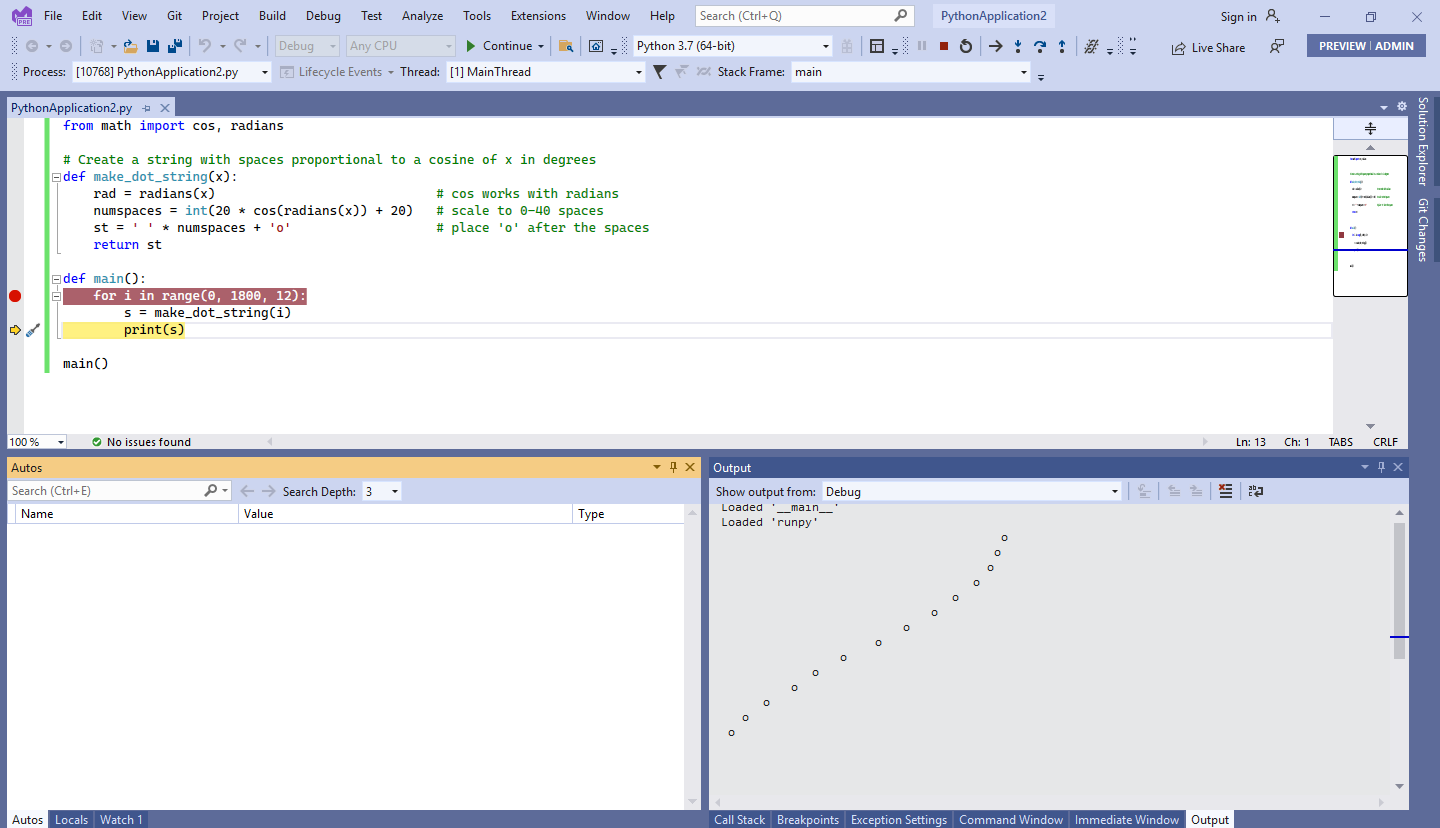Open the Show output from Debug dropdown
The image size is (1440, 828).
tap(1113, 491)
